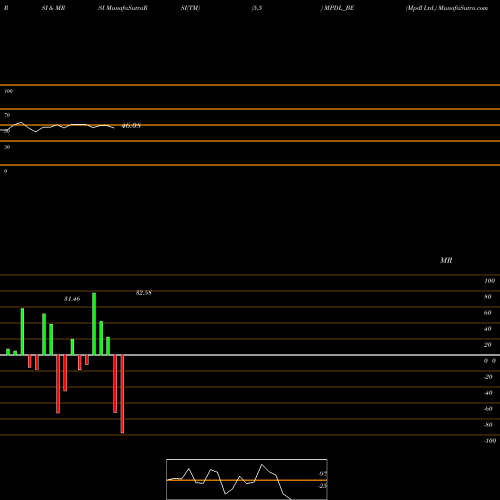This screenshot has height=500, width=500.
Task: Click the RSI axis label 100
Action: [x=8, y=91]
